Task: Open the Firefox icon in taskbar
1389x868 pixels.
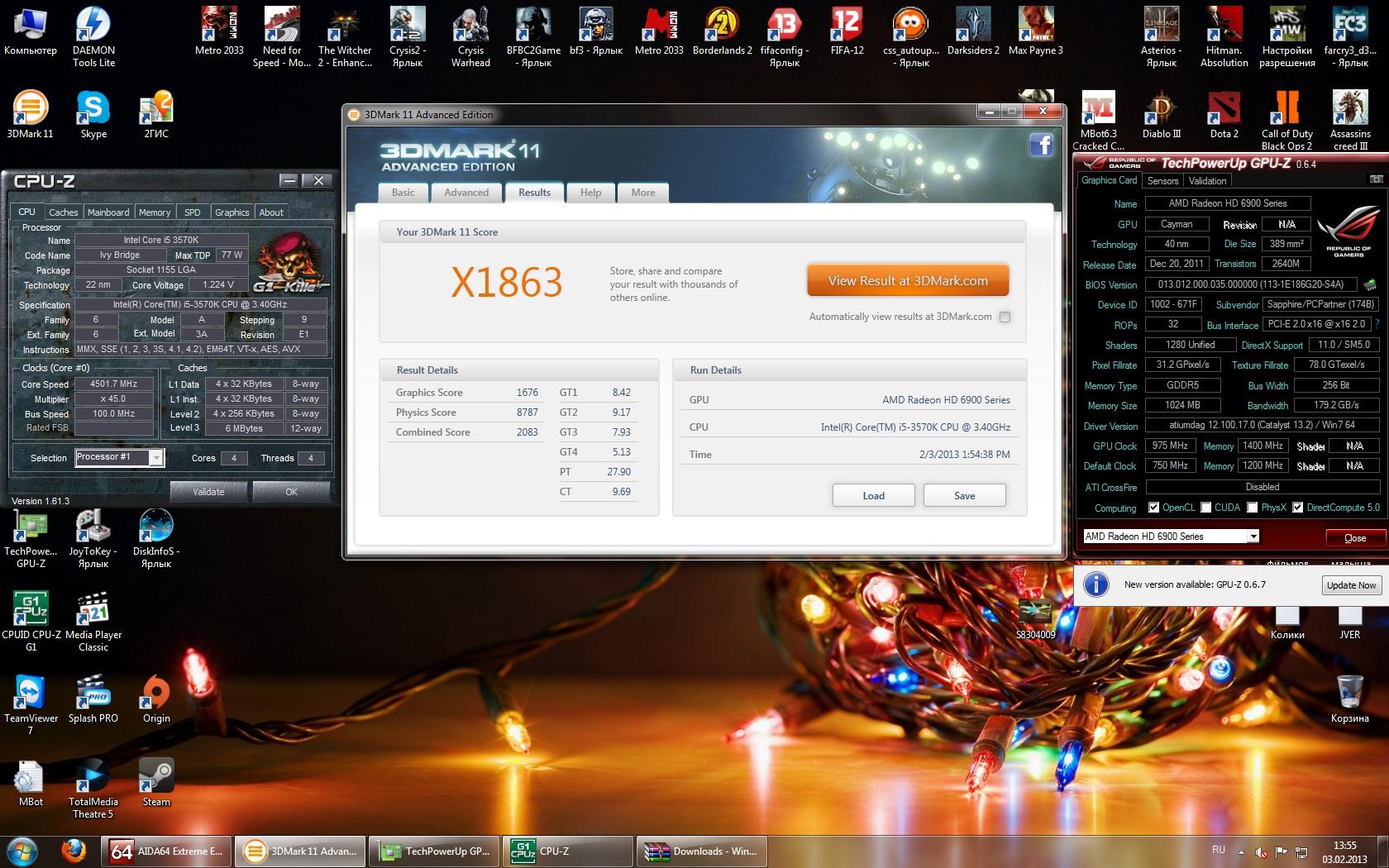Action: tap(74, 851)
